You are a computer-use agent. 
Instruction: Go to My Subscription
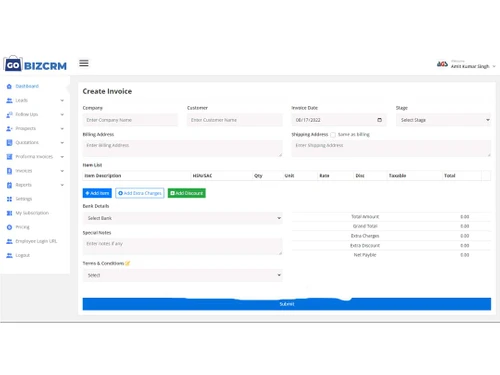[32, 213]
